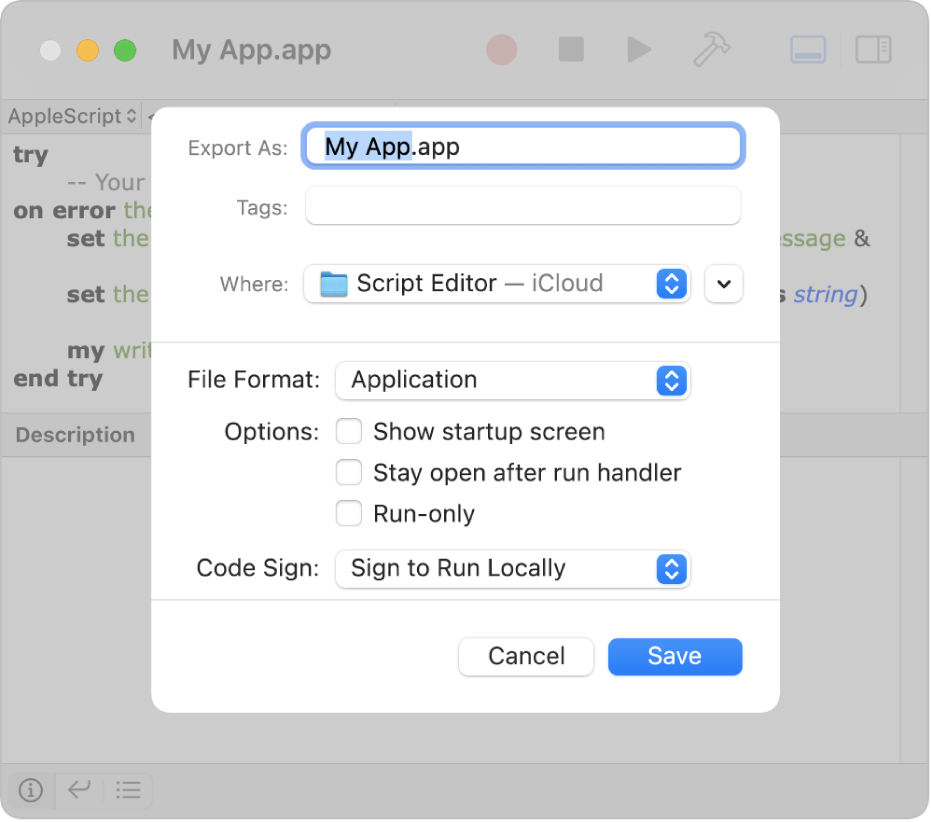
Task: Check Stay open after run handler
Action: click(349, 473)
